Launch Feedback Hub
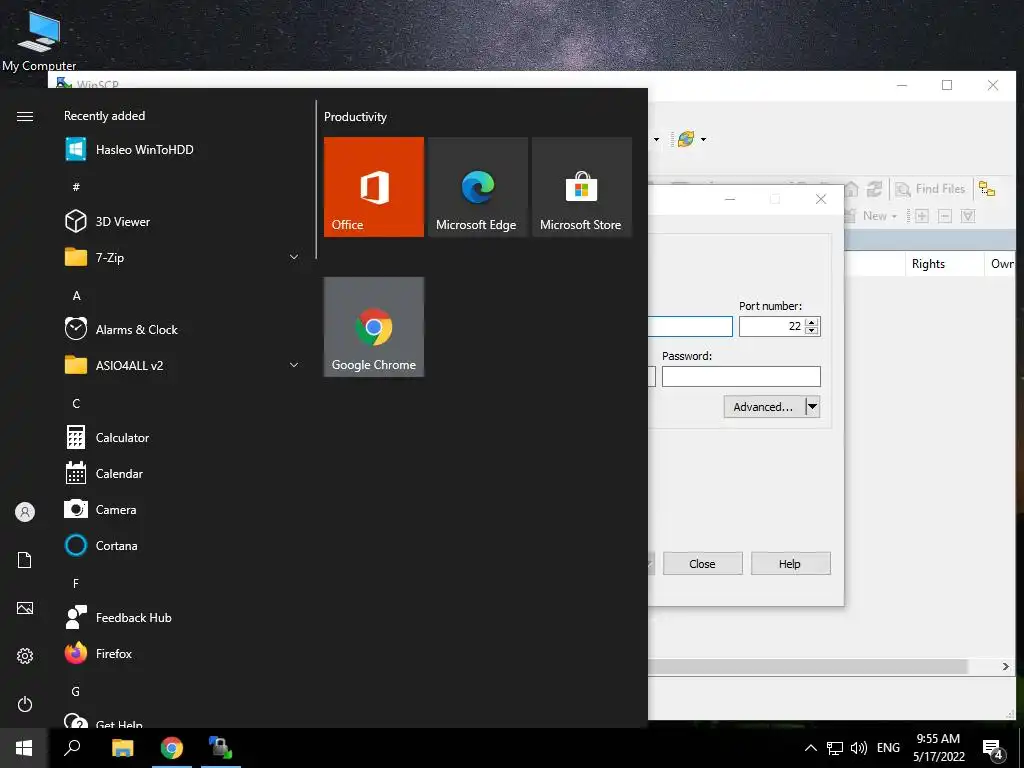Viewport: 1024px width, 768px height. point(183,618)
